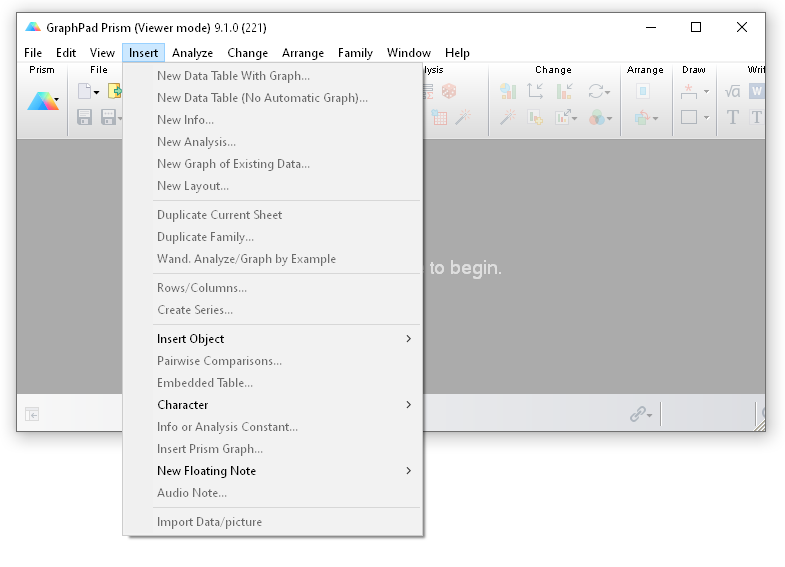785x567 pixels.
Task: Click the red dice simulate icon
Action: [449, 91]
